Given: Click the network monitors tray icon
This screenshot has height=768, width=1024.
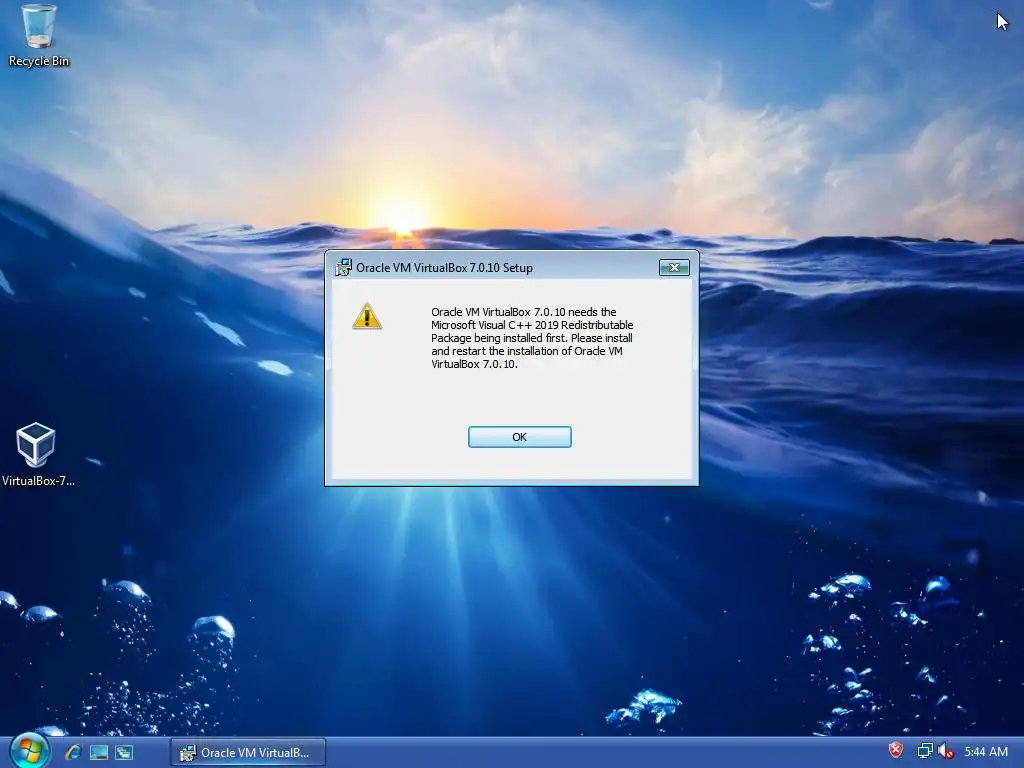Looking at the screenshot, I should click(x=925, y=751).
